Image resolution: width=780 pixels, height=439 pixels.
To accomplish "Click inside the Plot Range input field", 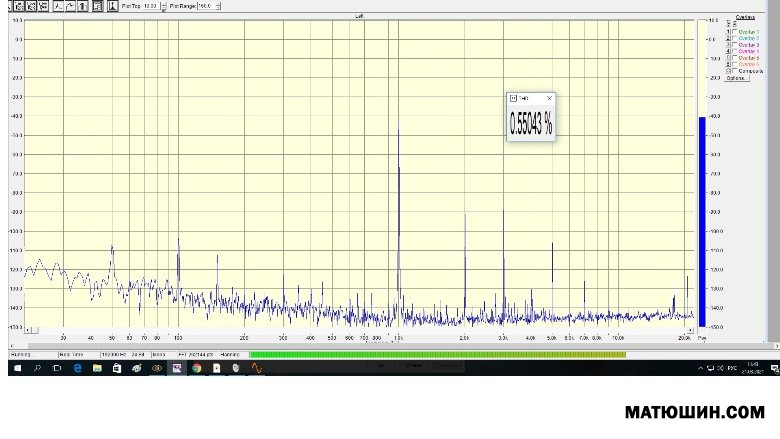I will (206, 6).
